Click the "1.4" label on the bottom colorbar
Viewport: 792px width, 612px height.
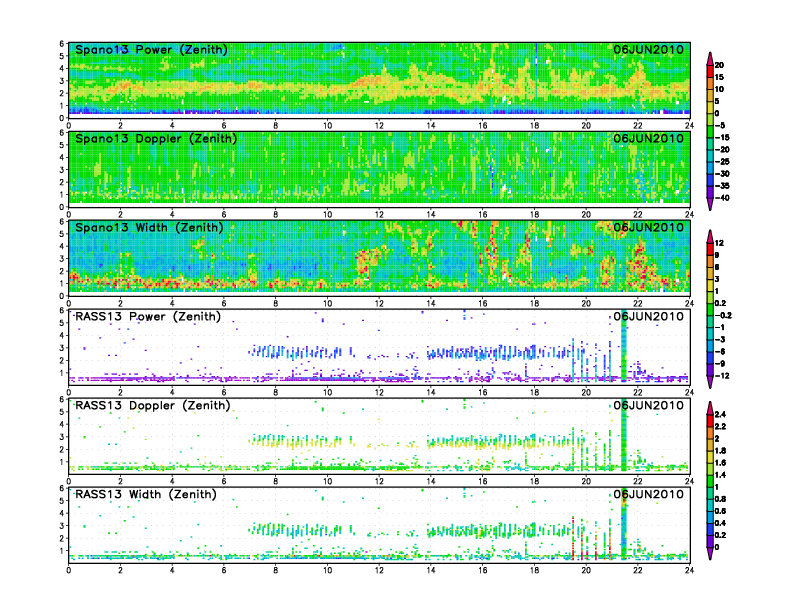tap(720, 475)
